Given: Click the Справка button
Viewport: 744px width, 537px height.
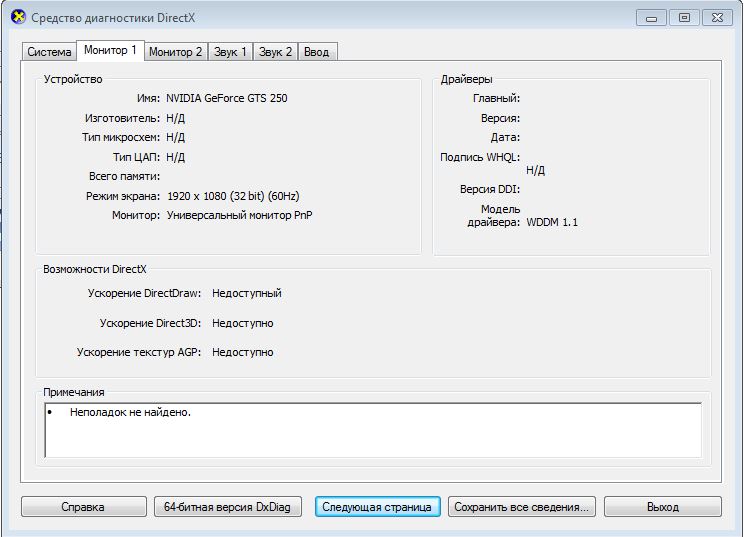Looking at the screenshot, I should pyautogui.click(x=83, y=507).
